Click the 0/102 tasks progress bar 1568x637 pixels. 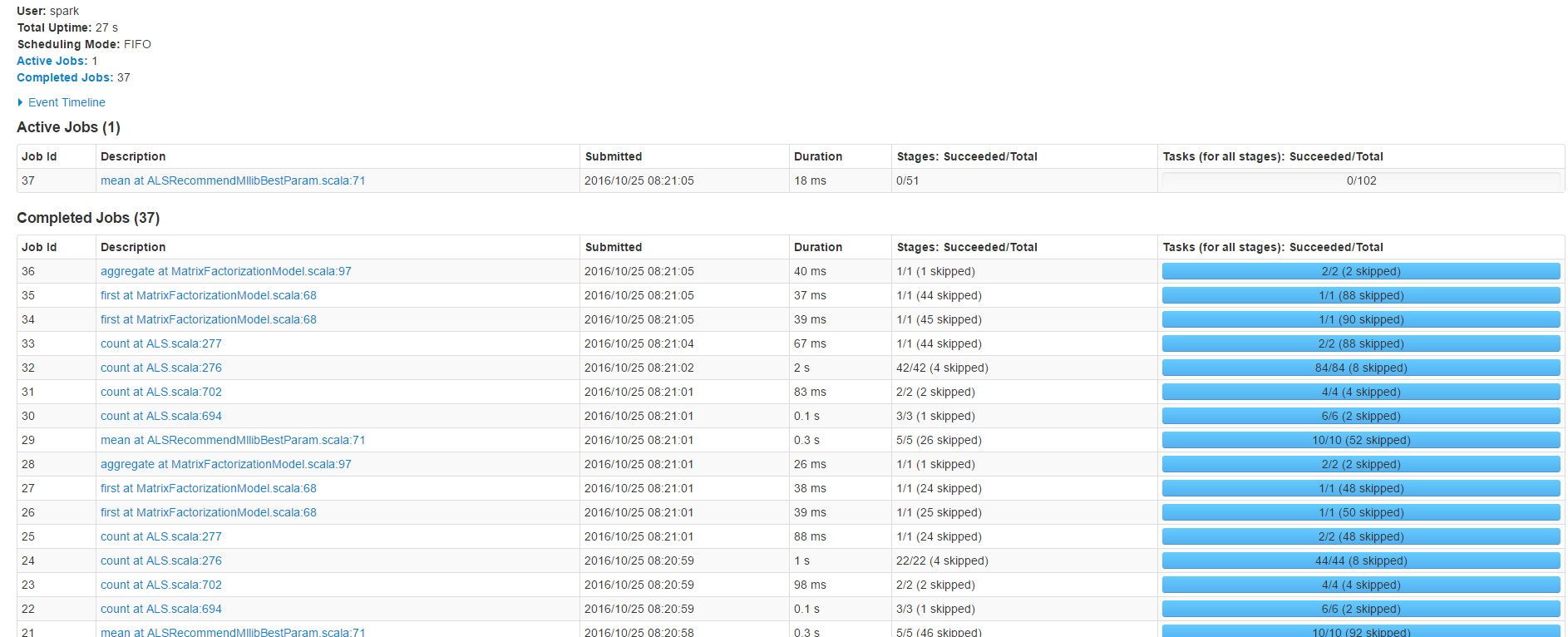pos(1361,180)
